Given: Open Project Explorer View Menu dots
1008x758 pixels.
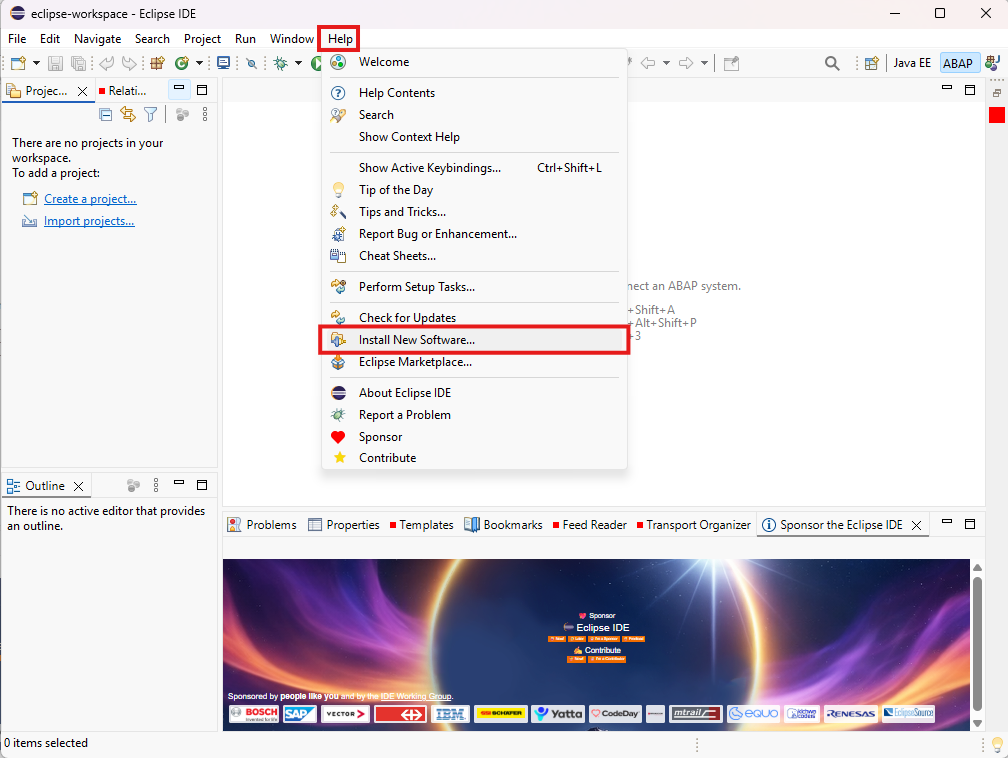Looking at the screenshot, I should pyautogui.click(x=205, y=114).
